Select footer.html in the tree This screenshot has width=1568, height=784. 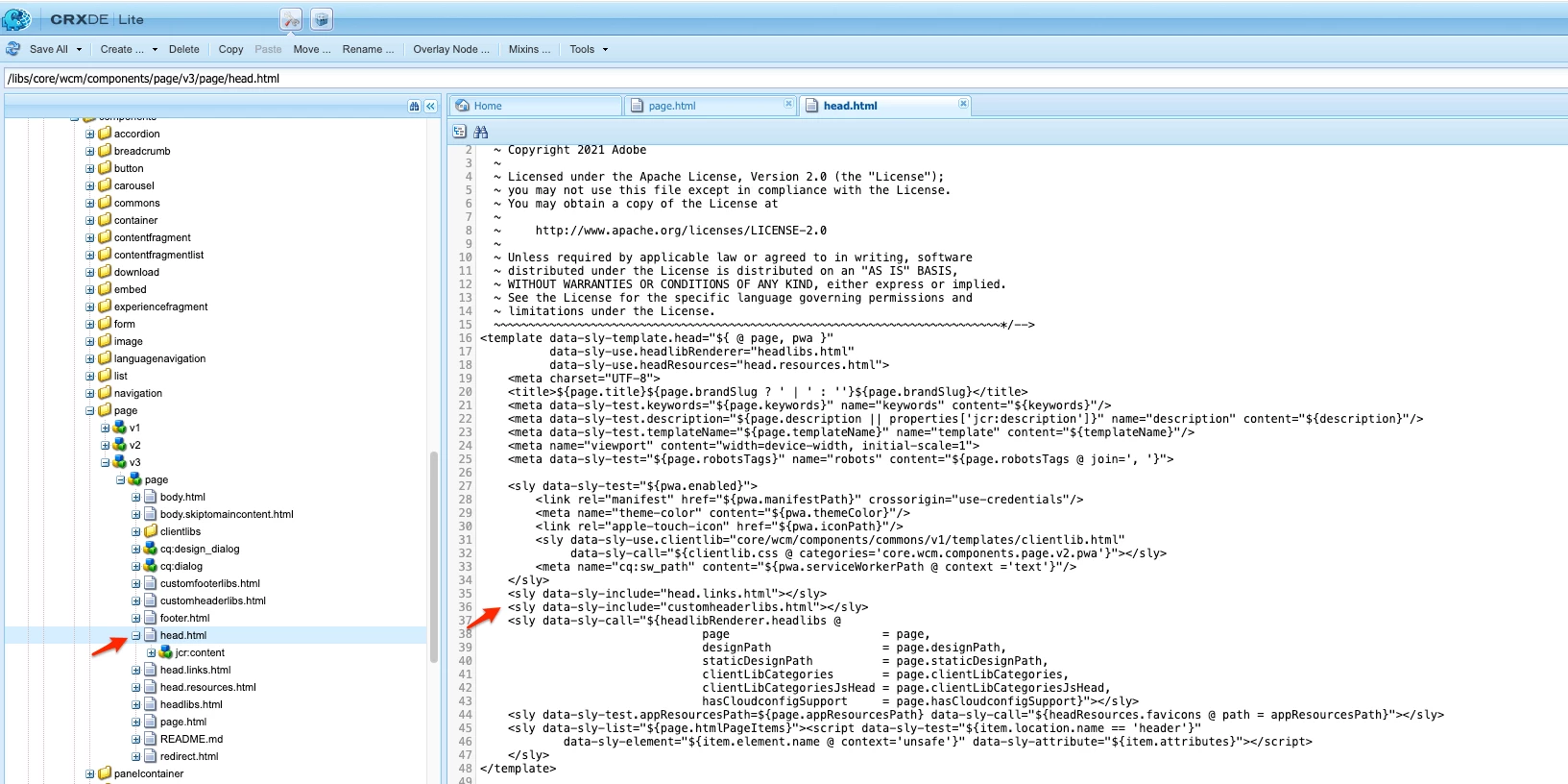pos(184,618)
